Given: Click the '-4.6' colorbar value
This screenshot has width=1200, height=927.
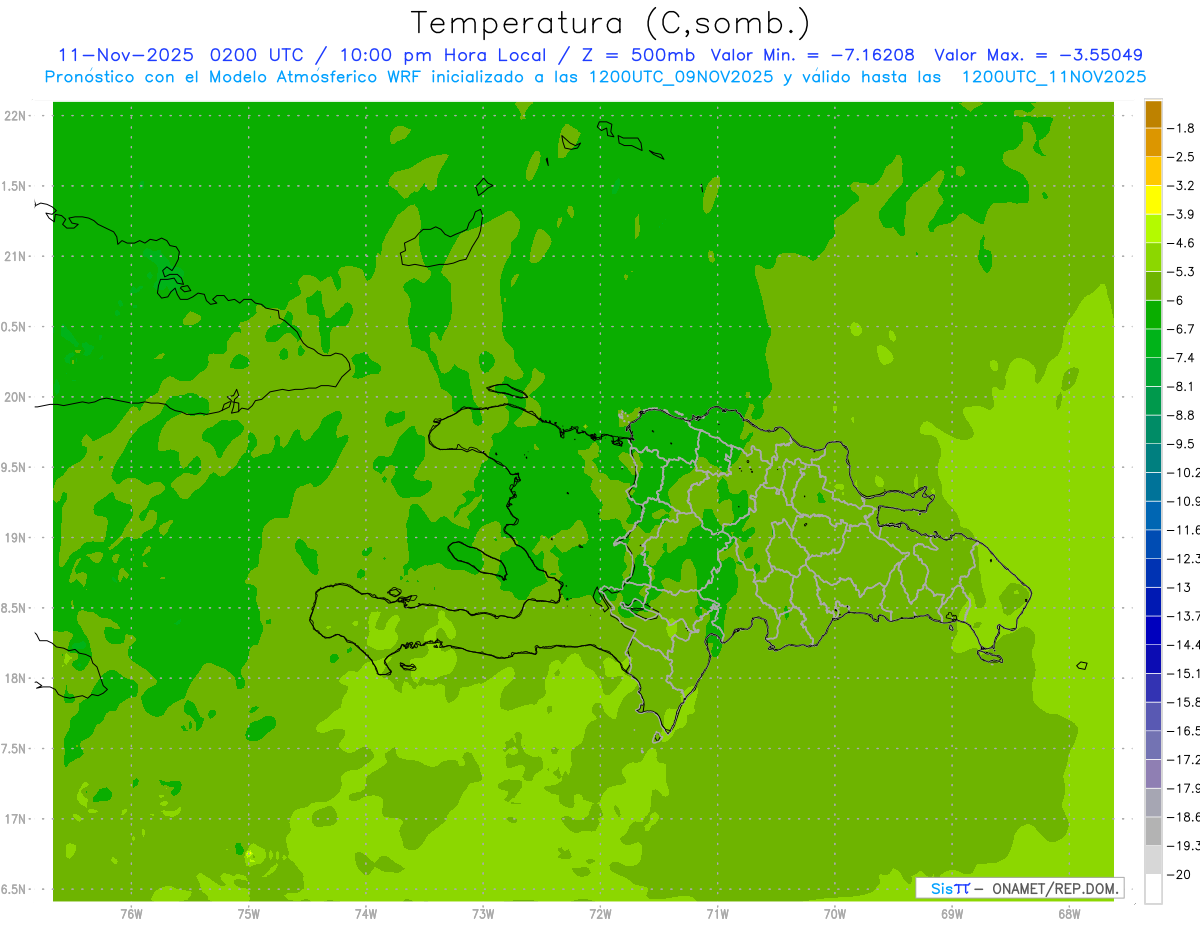Looking at the screenshot, I should [1182, 243].
